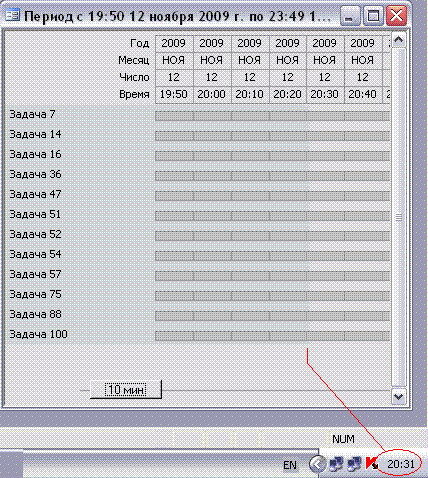This screenshot has width=428, height=478.
Task: Click the 19:50 time column header
Action: pos(174,94)
